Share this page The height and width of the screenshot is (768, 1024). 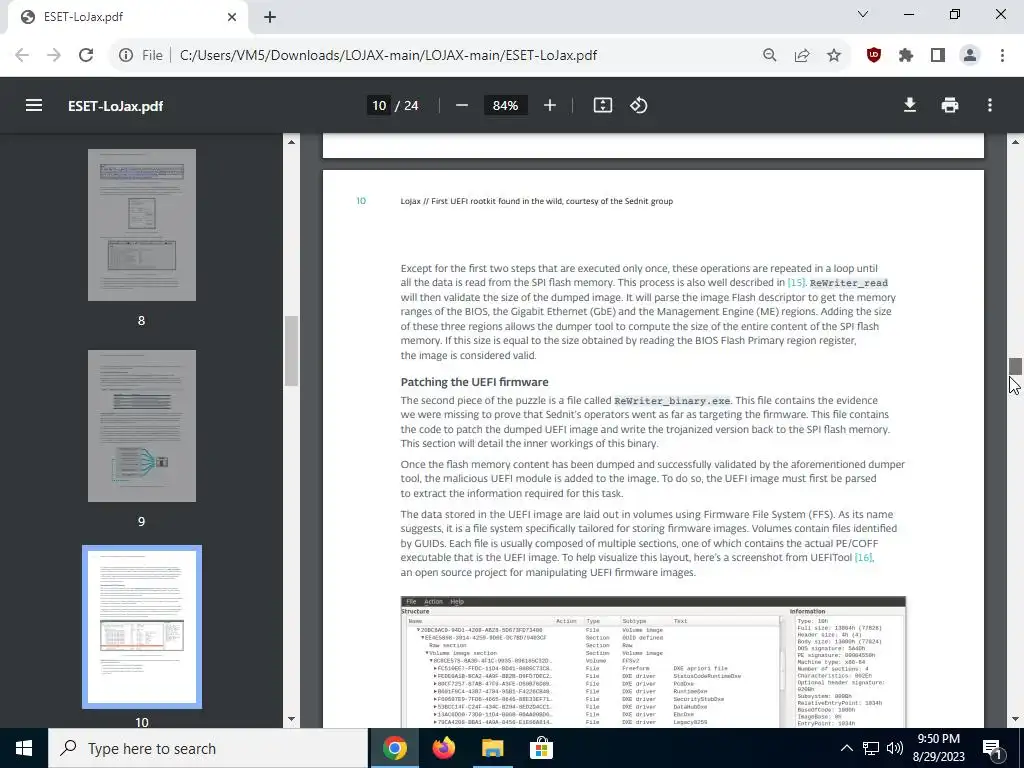point(802,55)
